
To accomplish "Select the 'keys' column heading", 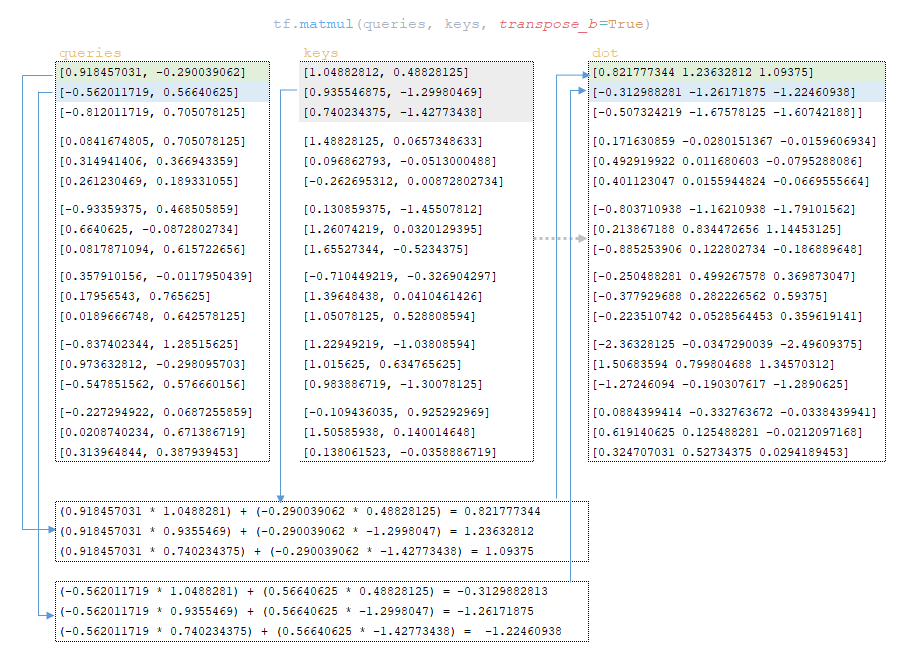I will point(321,53).
